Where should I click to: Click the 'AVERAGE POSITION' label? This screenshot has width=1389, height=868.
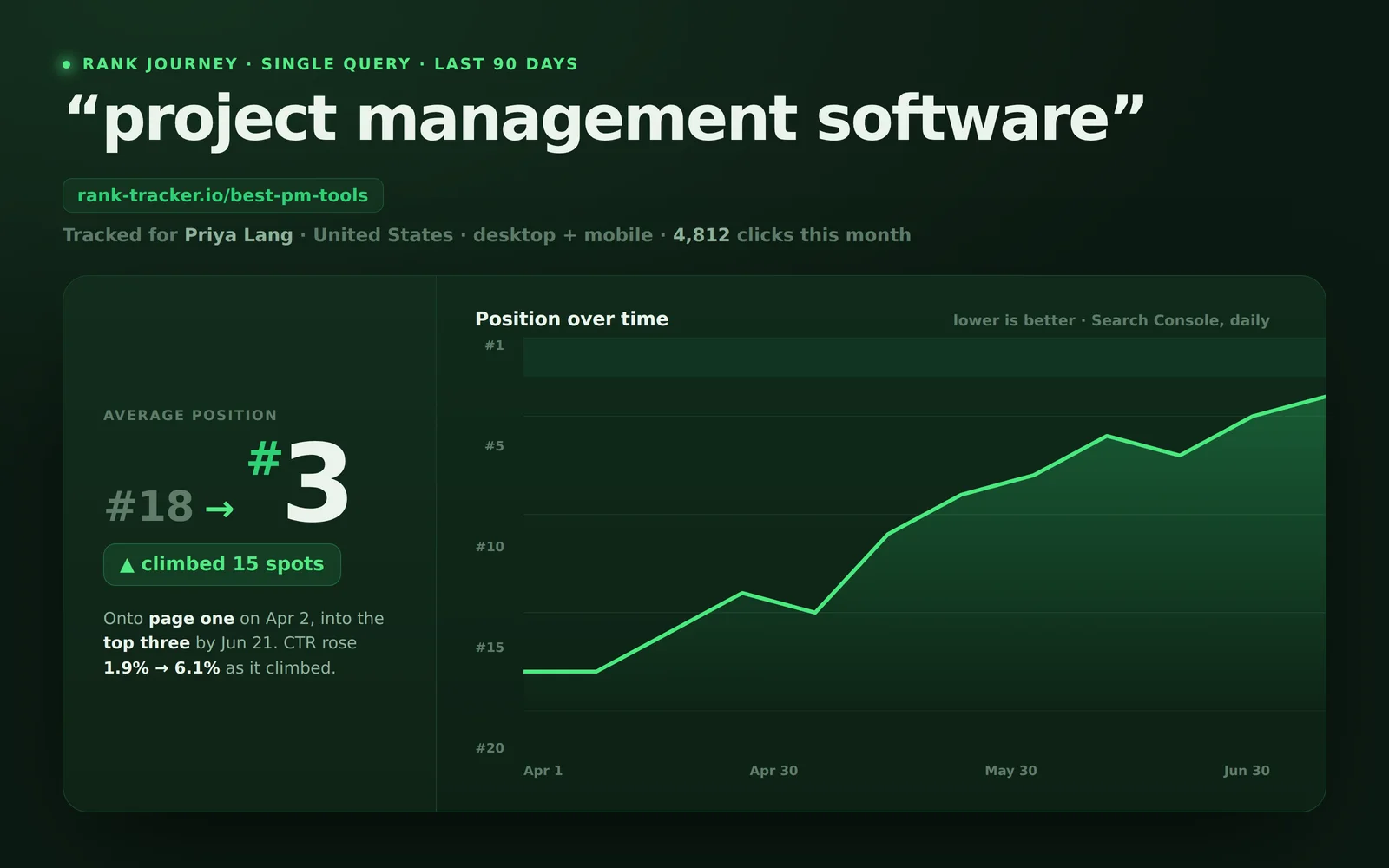[x=190, y=415]
